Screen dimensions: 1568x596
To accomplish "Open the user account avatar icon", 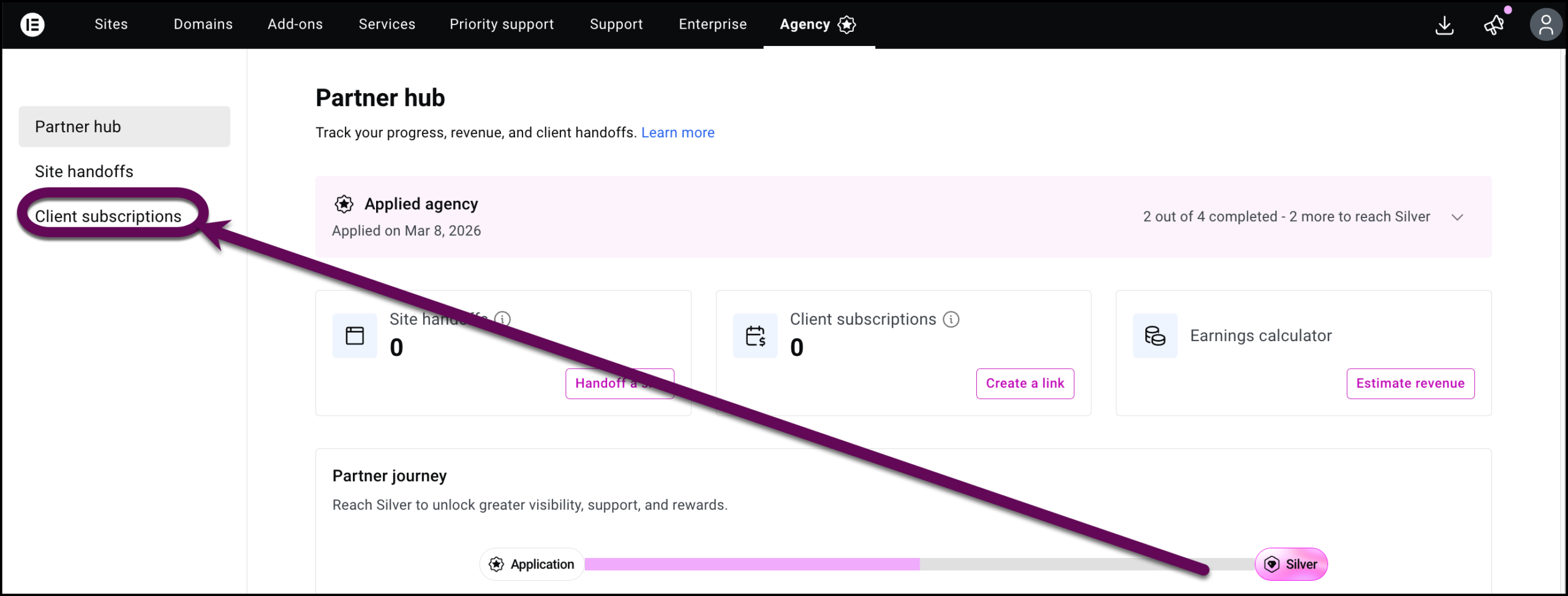I will coord(1546,25).
